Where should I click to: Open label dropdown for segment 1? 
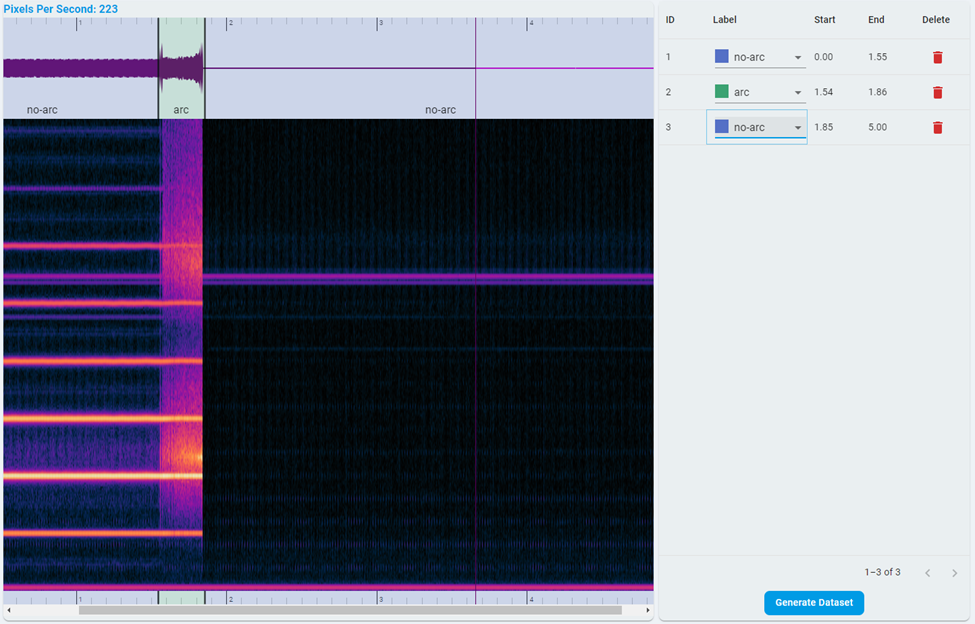(797, 58)
